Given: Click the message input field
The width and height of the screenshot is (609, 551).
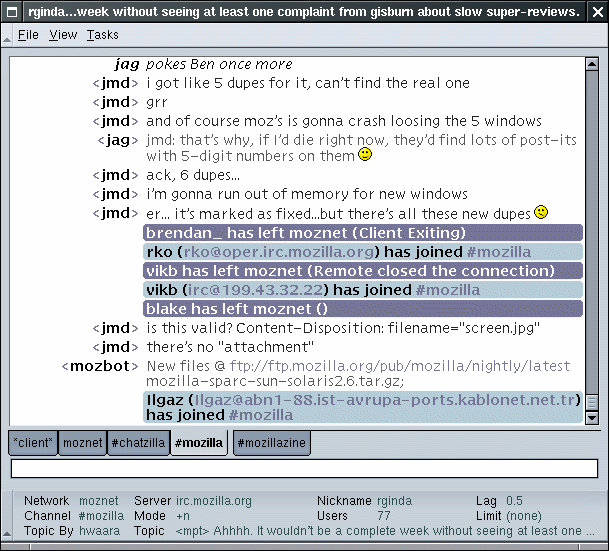Looking at the screenshot, I should pyautogui.click(x=304, y=468).
